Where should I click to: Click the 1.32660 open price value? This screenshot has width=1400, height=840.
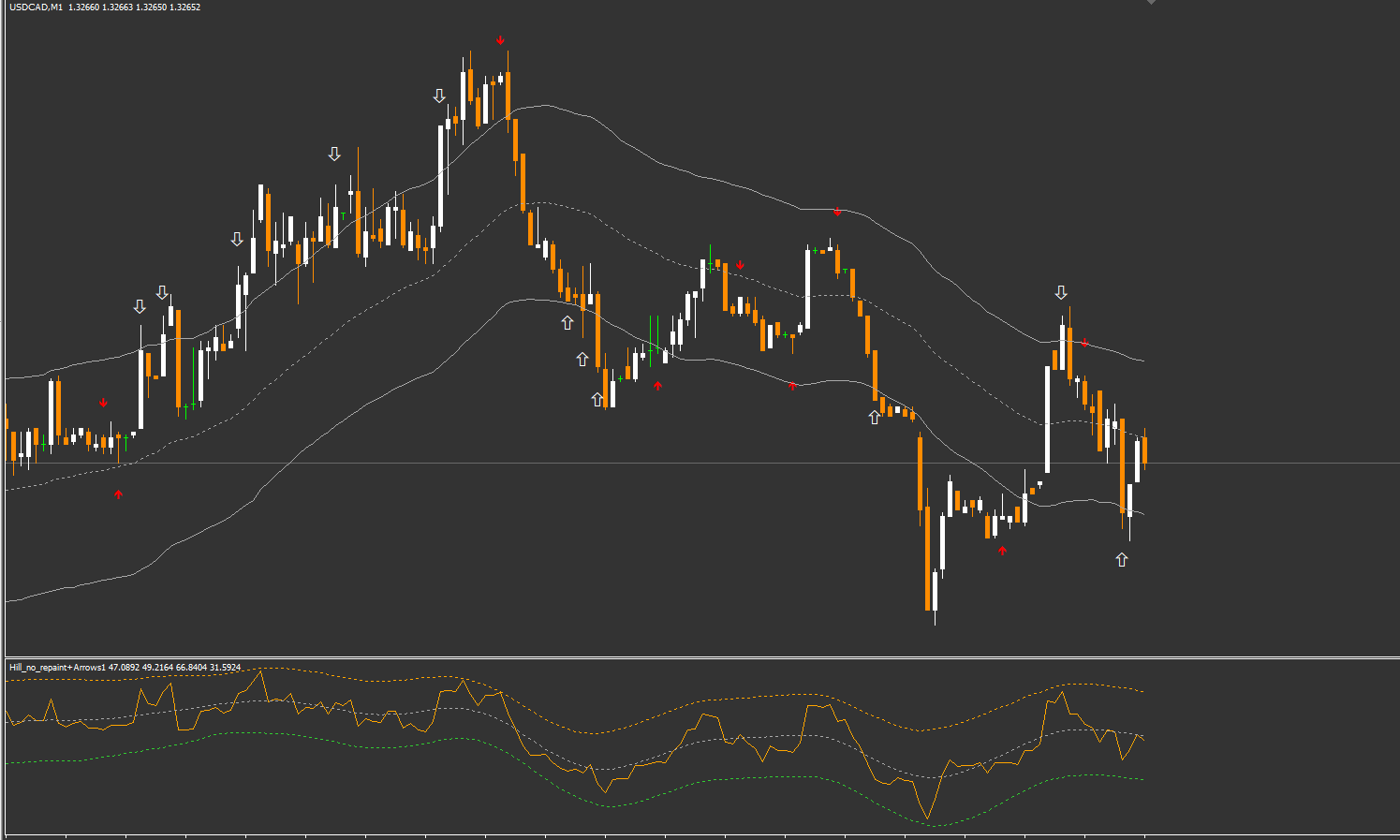pyautogui.click(x=83, y=7)
